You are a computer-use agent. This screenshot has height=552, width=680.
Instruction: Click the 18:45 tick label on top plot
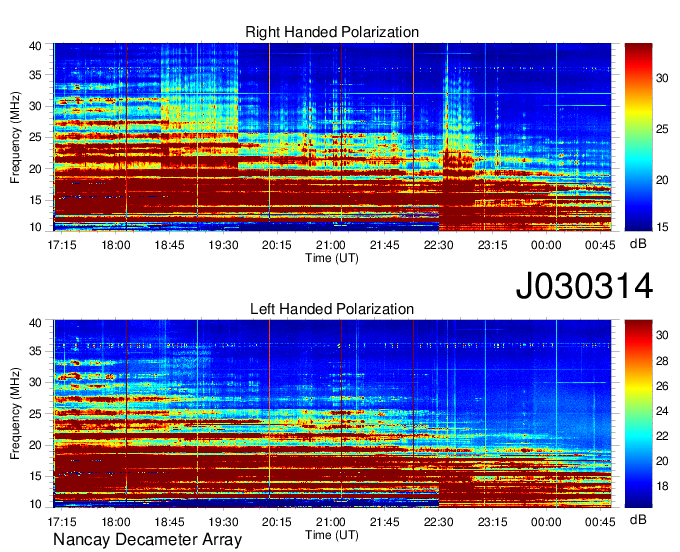pos(169,245)
